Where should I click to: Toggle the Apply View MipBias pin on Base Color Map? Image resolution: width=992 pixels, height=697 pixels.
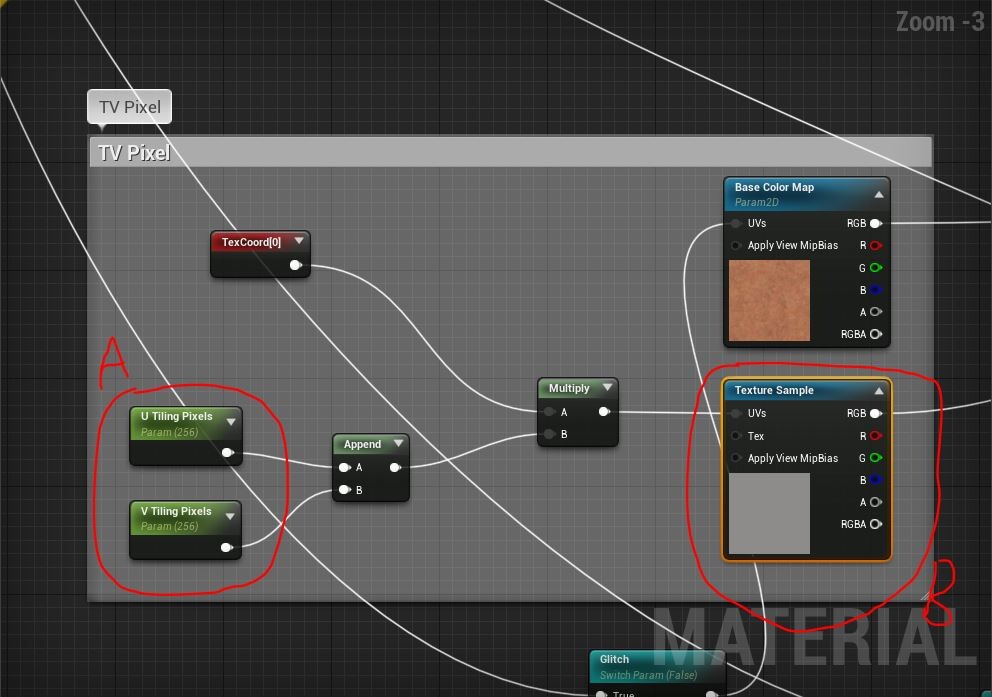coord(737,245)
